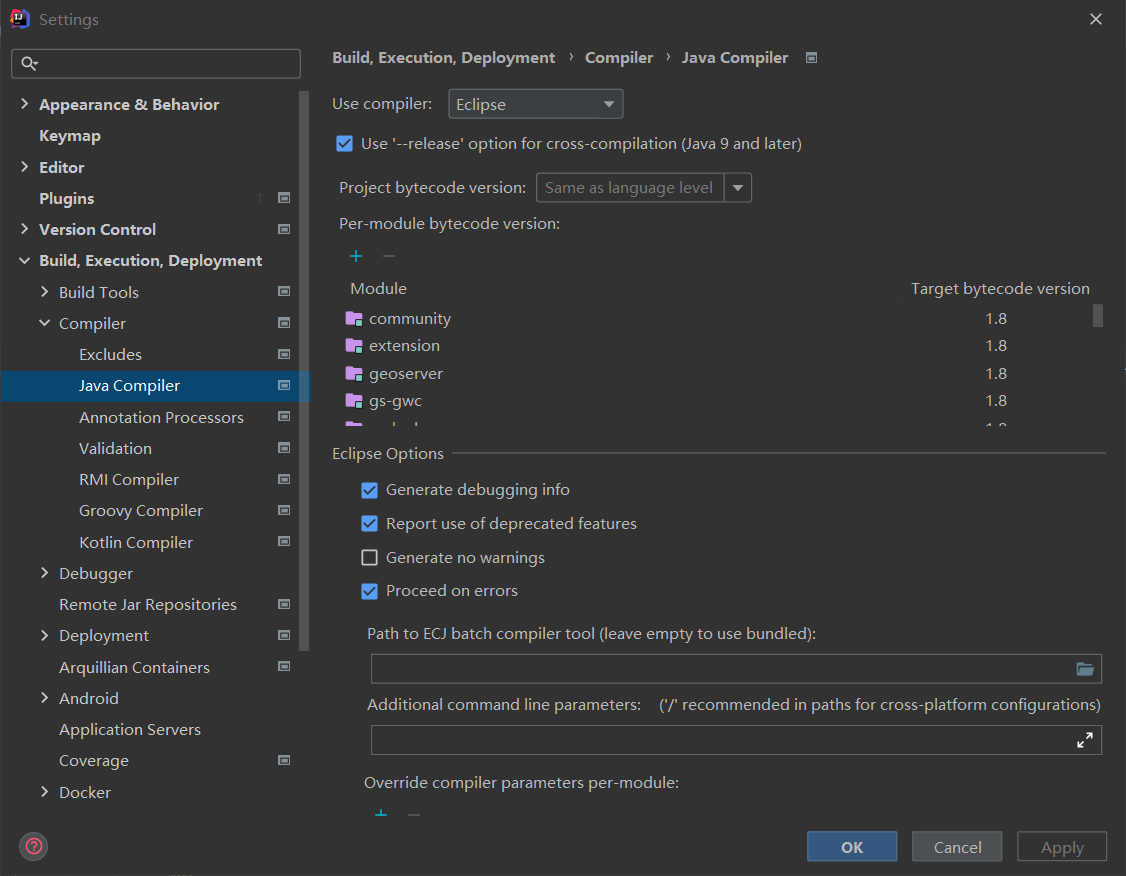Expand the Version Control node

click(24, 229)
